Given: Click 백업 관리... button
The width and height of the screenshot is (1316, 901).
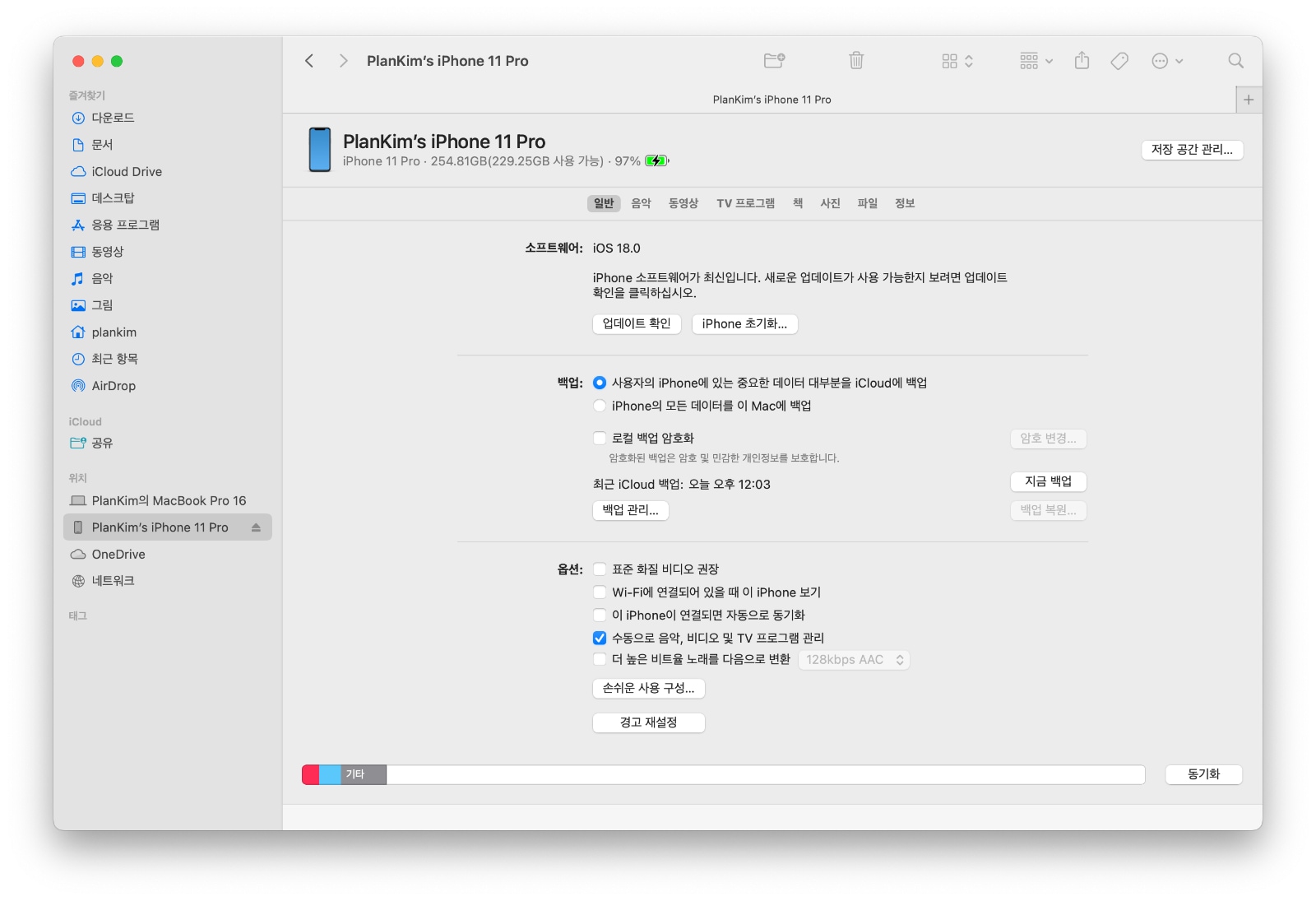Looking at the screenshot, I should [630, 510].
